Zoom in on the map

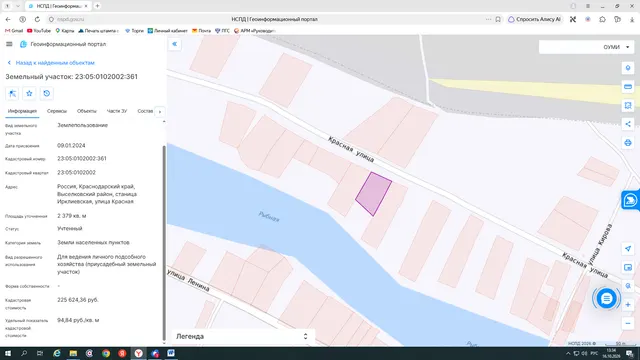click(x=628, y=304)
